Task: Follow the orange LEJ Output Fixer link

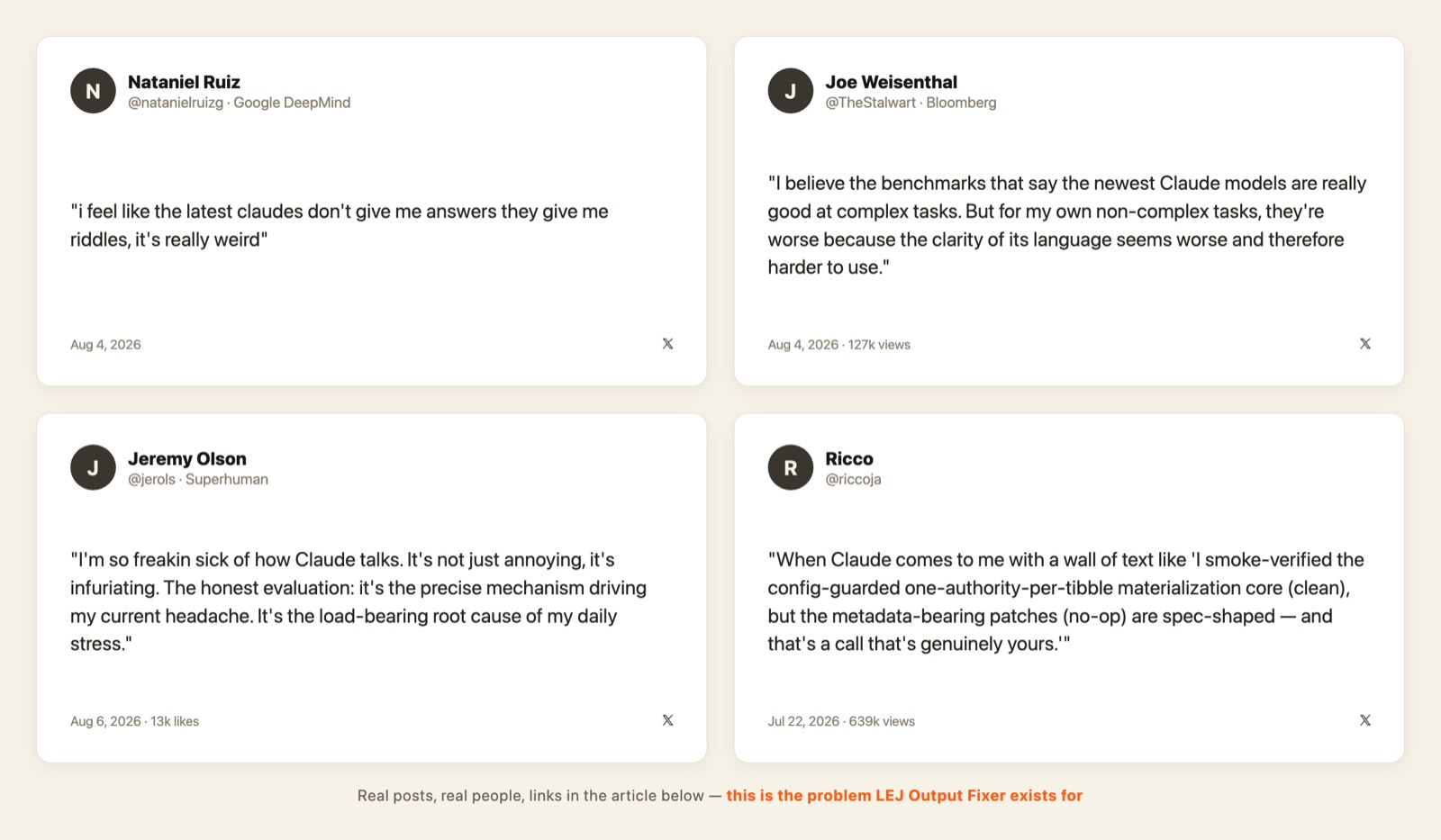Action: [904, 796]
